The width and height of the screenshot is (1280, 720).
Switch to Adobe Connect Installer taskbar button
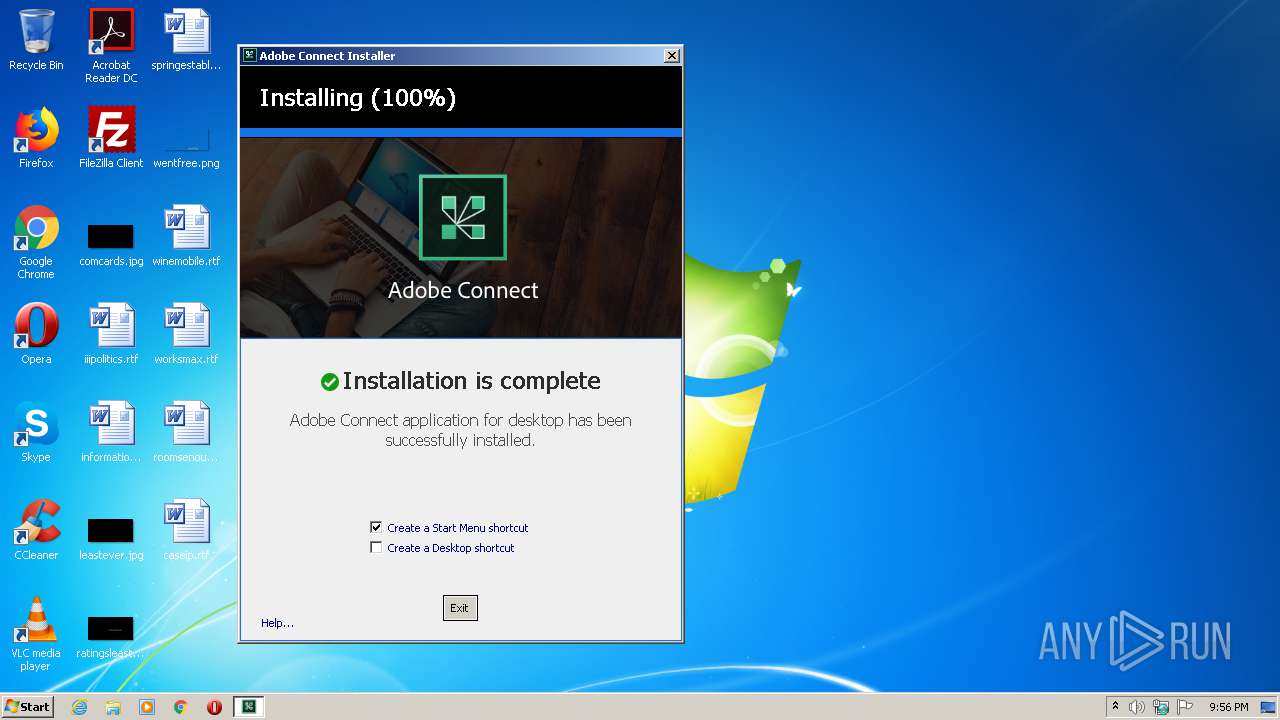[x=248, y=707]
